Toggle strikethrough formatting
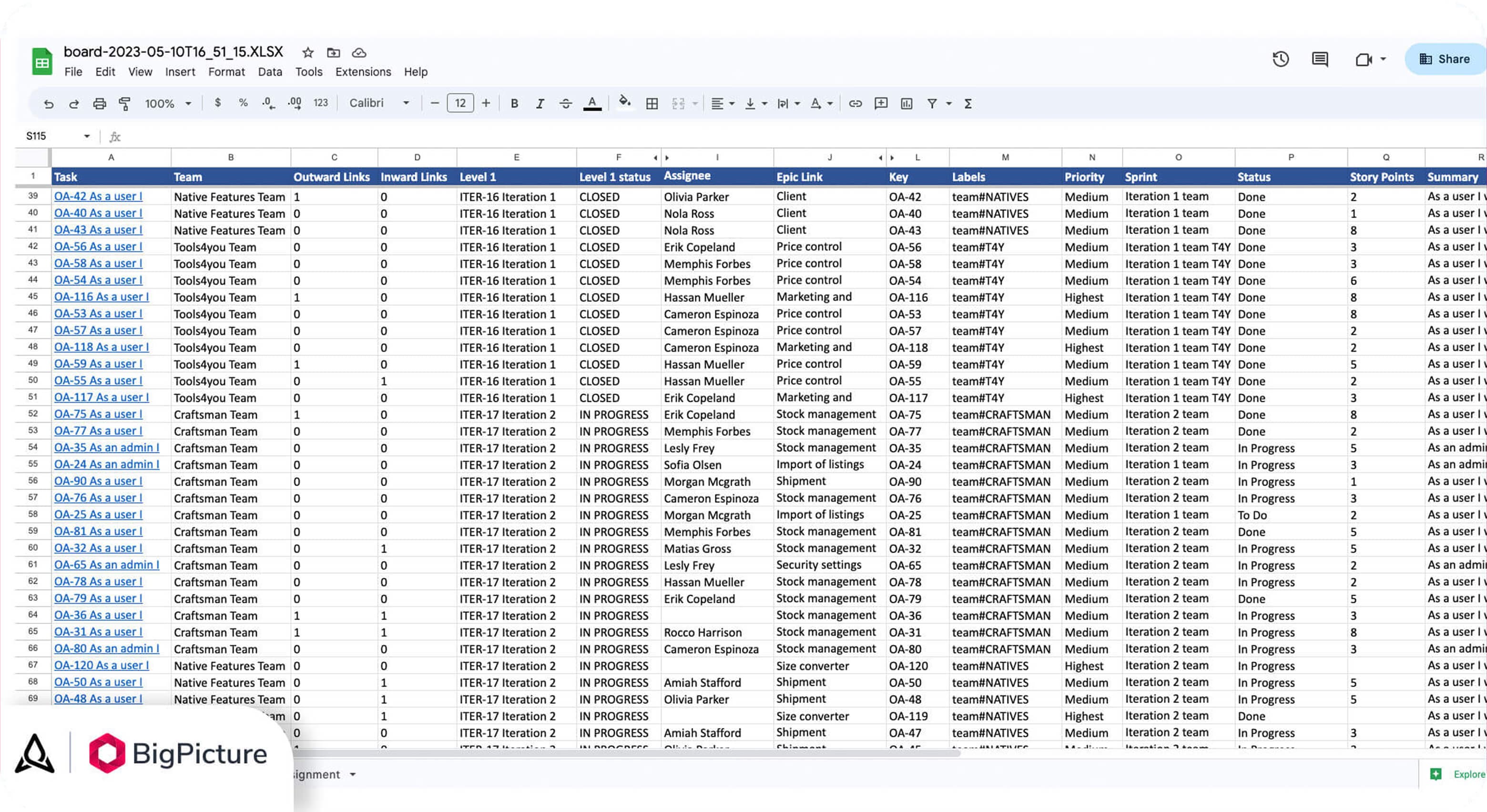The image size is (1487, 812). pyautogui.click(x=566, y=103)
